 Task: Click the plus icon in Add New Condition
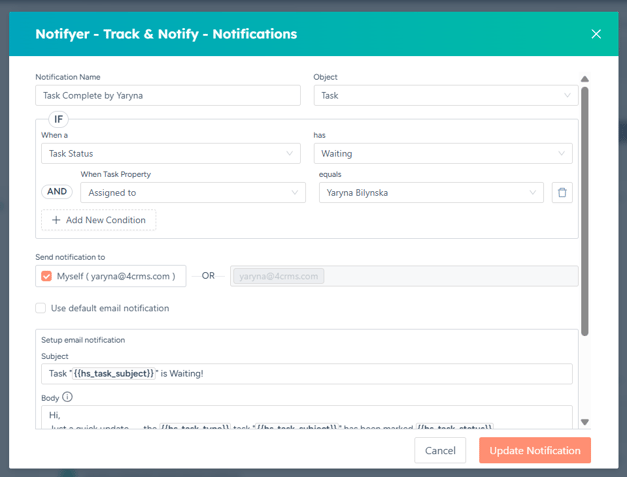[x=56, y=220]
